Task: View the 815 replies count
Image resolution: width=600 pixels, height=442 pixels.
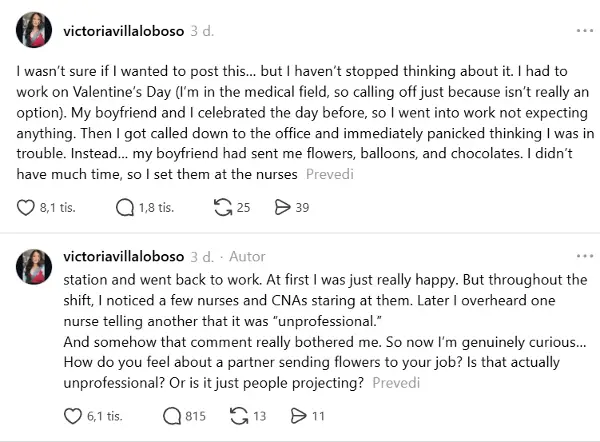Action: 195,416
